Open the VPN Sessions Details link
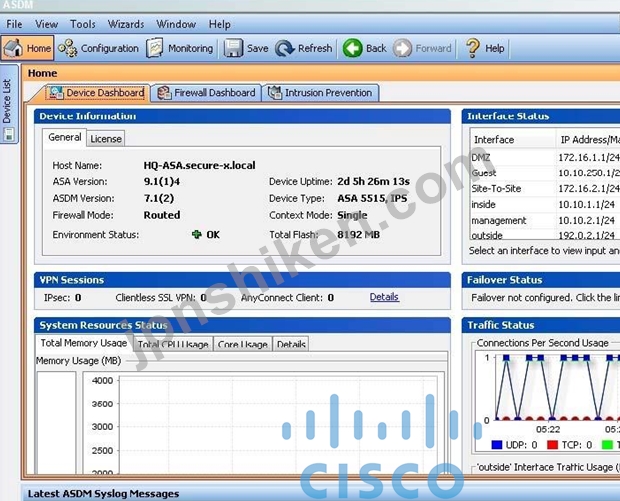This screenshot has width=620, height=501. [x=384, y=297]
